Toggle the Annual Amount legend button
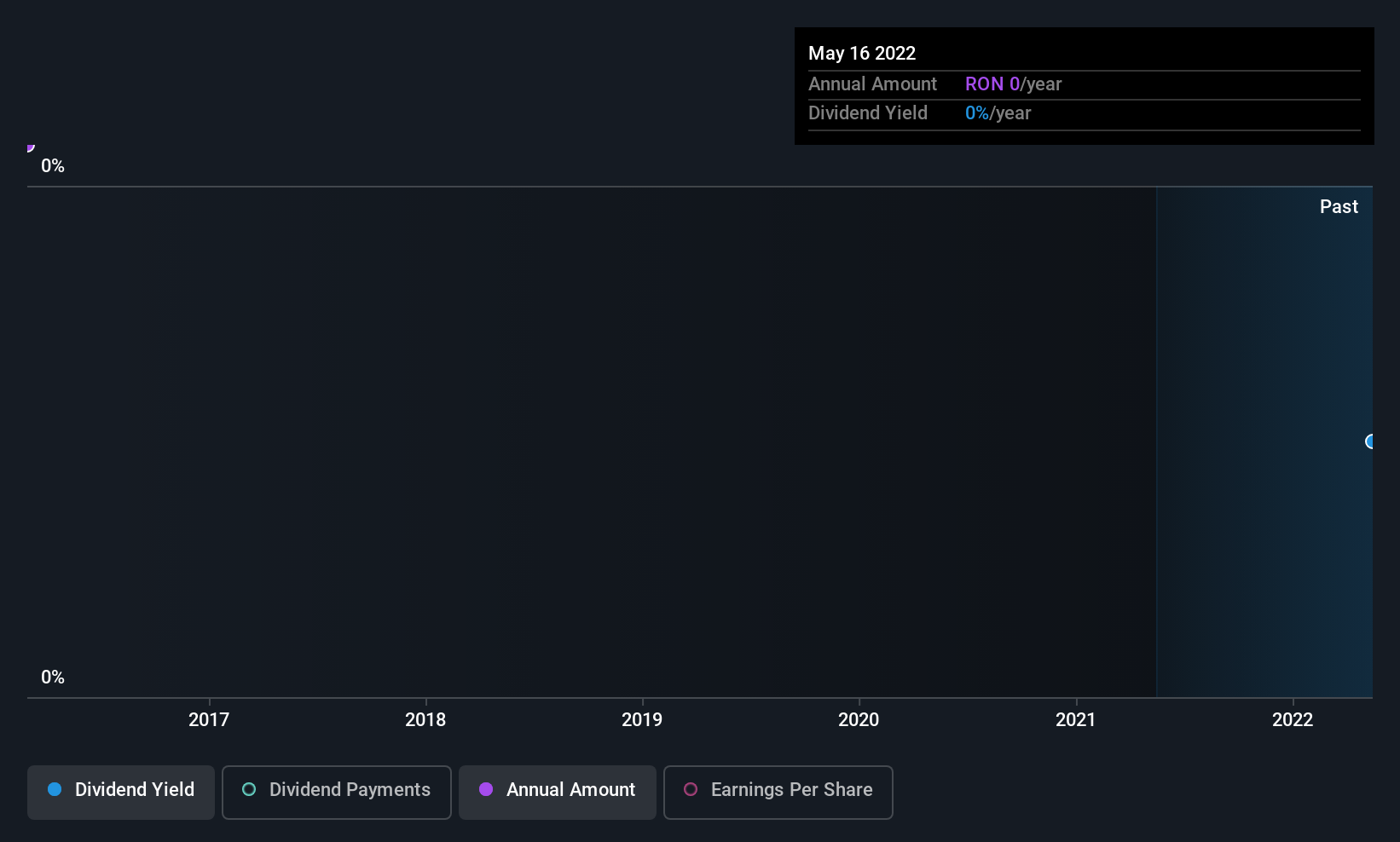Screen dimensions: 1400x842 tap(557, 792)
